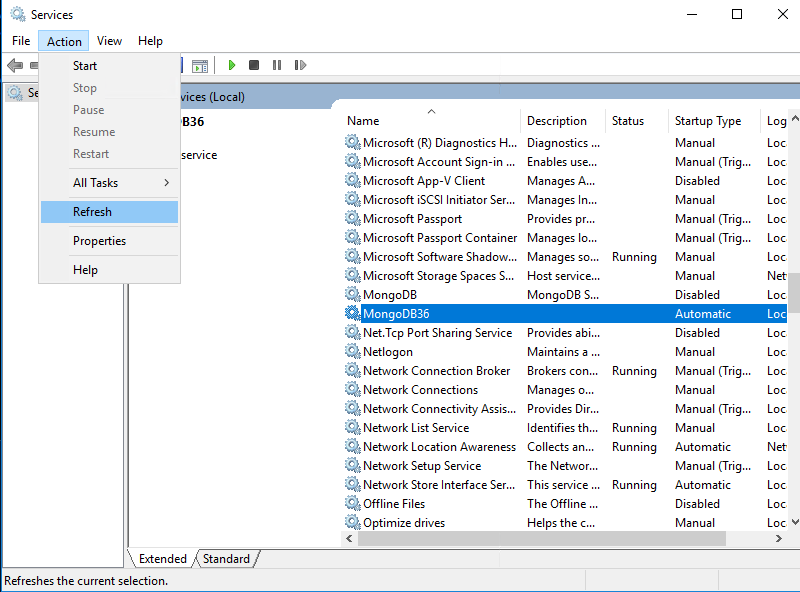Choose Start from the Action menu
This screenshot has height=592, width=800.
point(109,66)
